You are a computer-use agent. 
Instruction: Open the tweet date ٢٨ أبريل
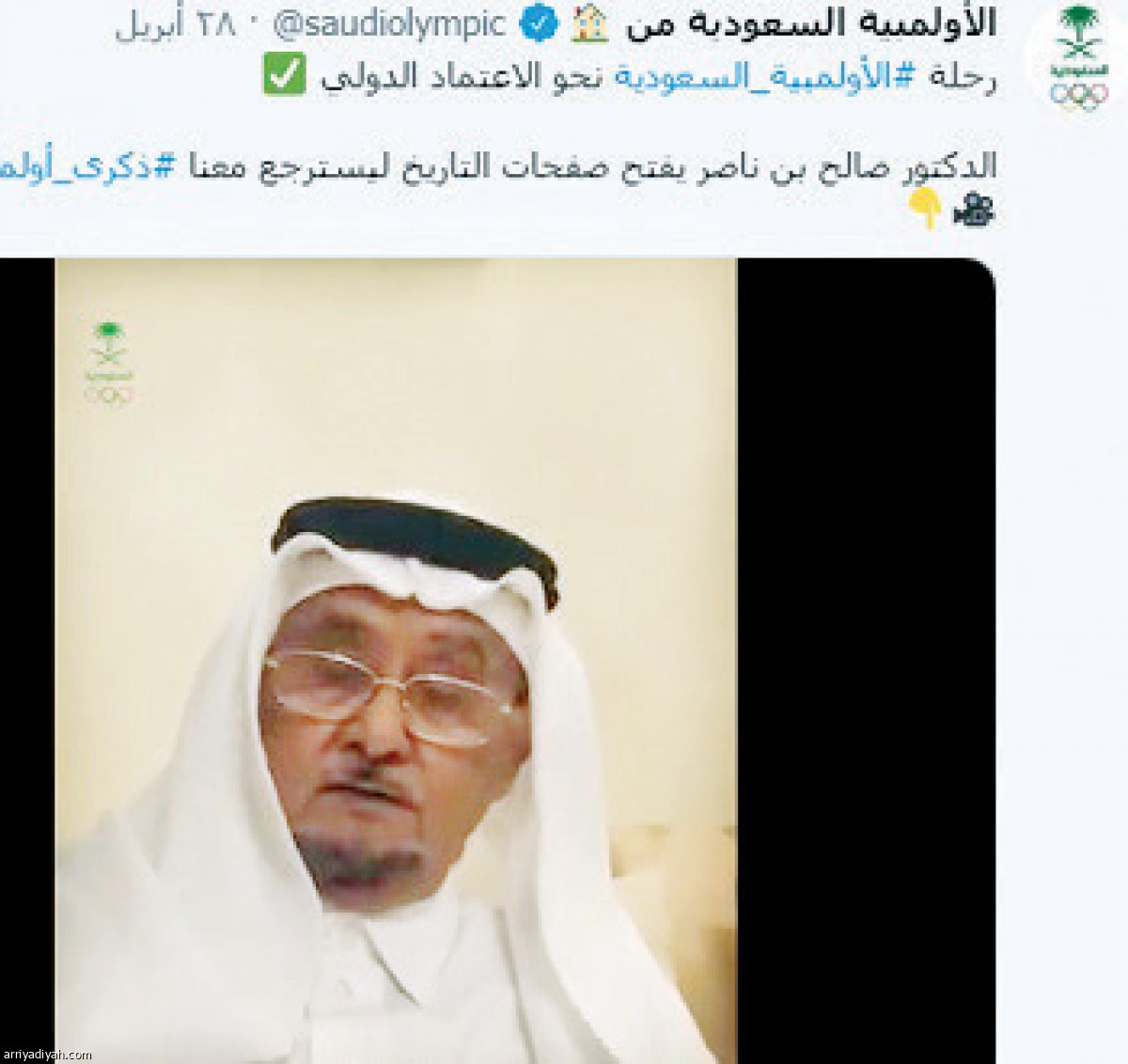click(174, 25)
